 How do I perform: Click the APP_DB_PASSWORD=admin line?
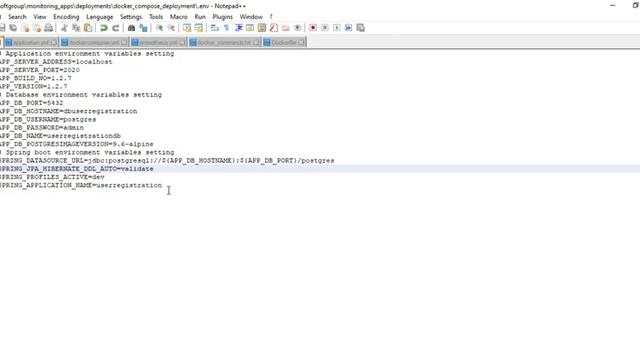click(42, 128)
